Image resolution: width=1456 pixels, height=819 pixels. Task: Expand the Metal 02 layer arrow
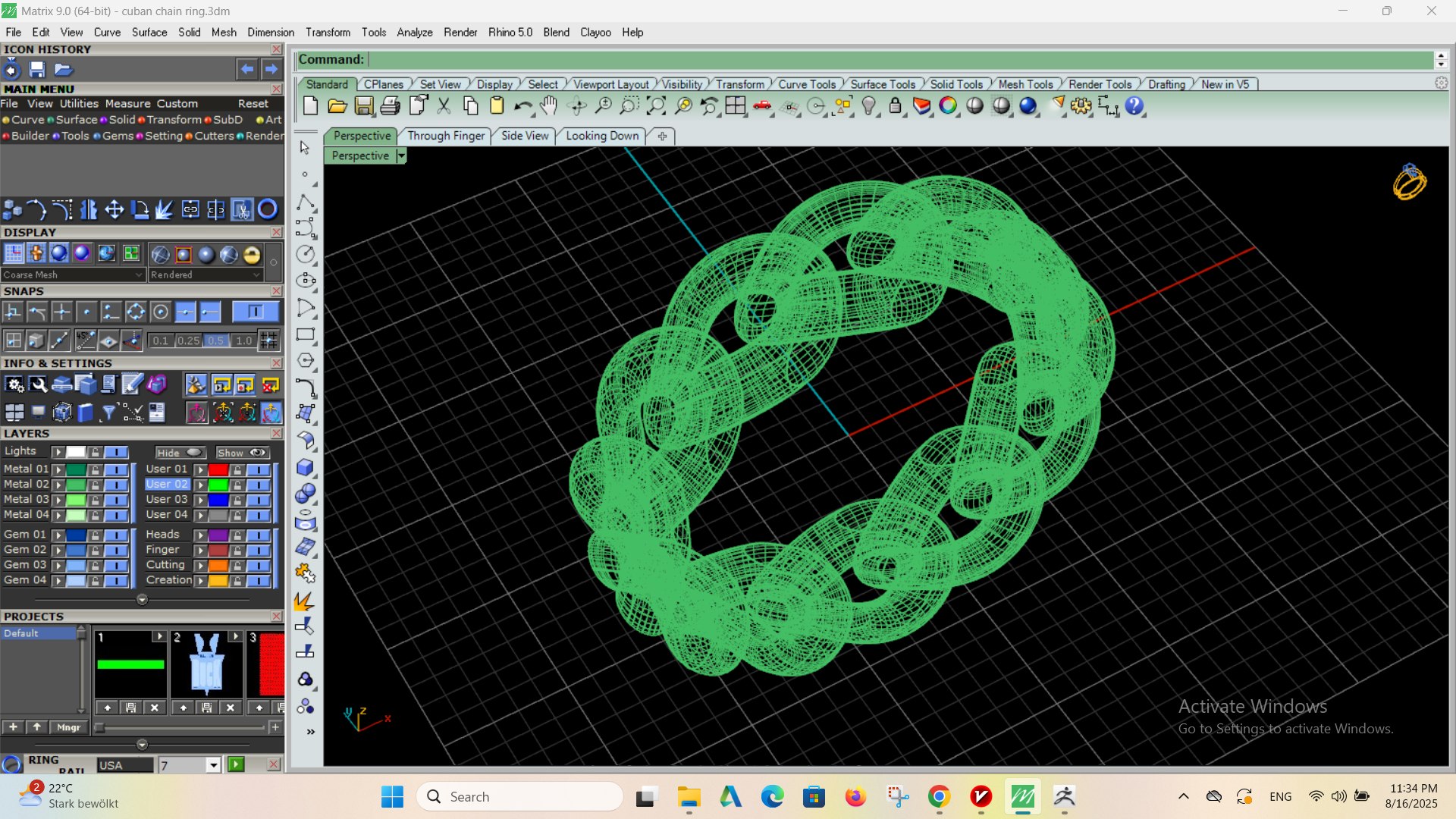pos(58,485)
